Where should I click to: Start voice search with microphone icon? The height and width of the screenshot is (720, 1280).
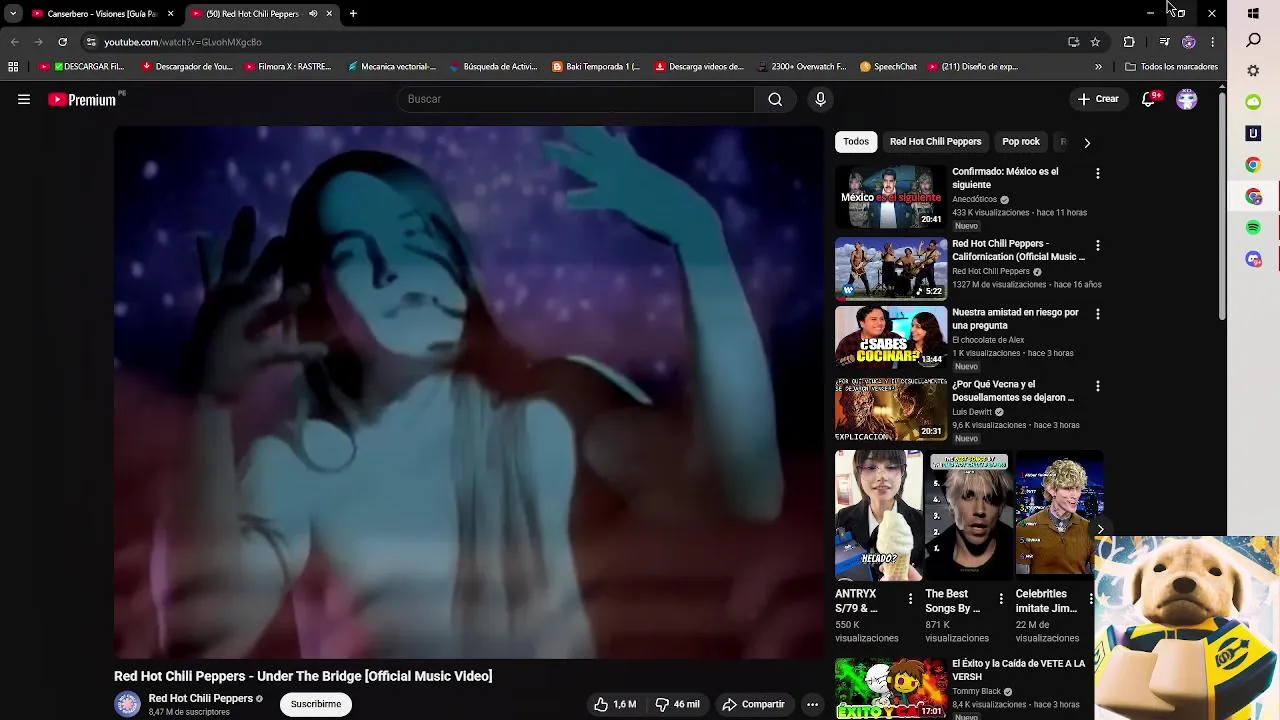tap(820, 99)
